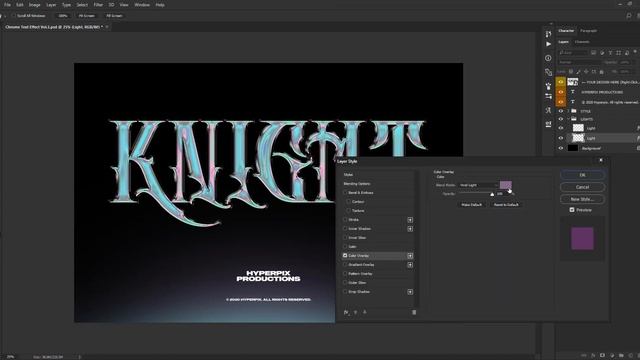Screen dimensions: 640x360
Task: Open the Info panel icon
Action: (548, 58)
